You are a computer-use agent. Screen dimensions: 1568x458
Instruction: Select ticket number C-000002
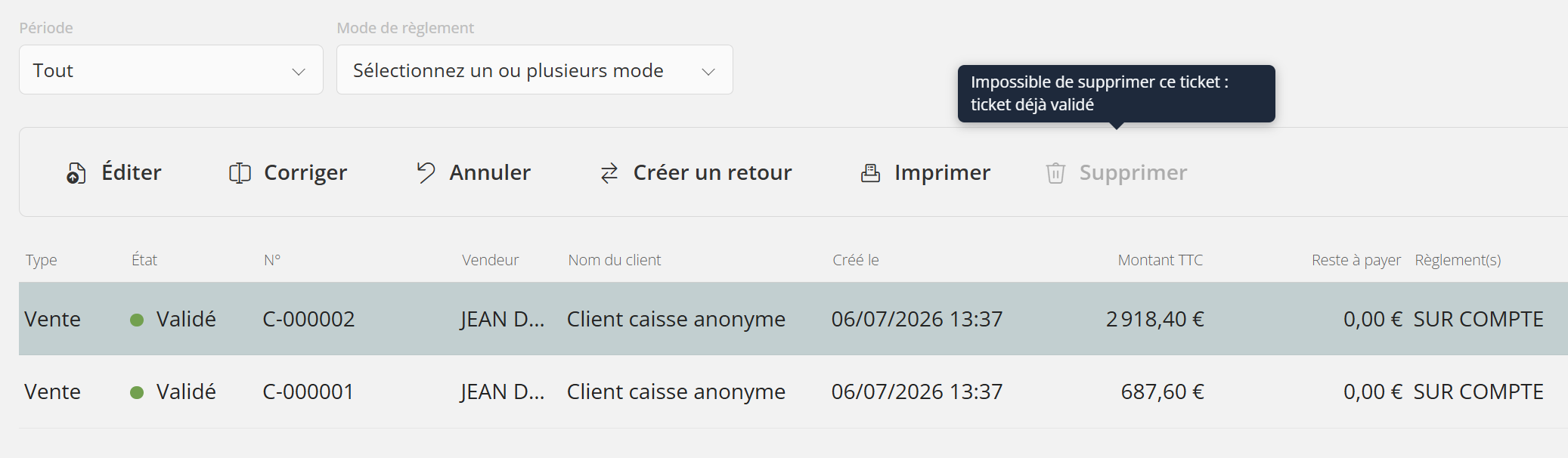(x=308, y=319)
